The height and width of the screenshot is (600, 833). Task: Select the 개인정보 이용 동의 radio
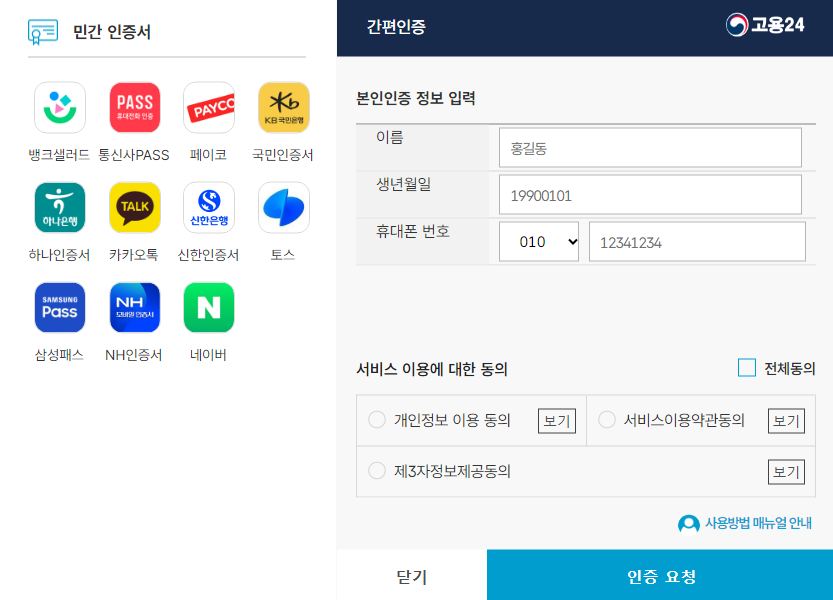tap(377, 420)
